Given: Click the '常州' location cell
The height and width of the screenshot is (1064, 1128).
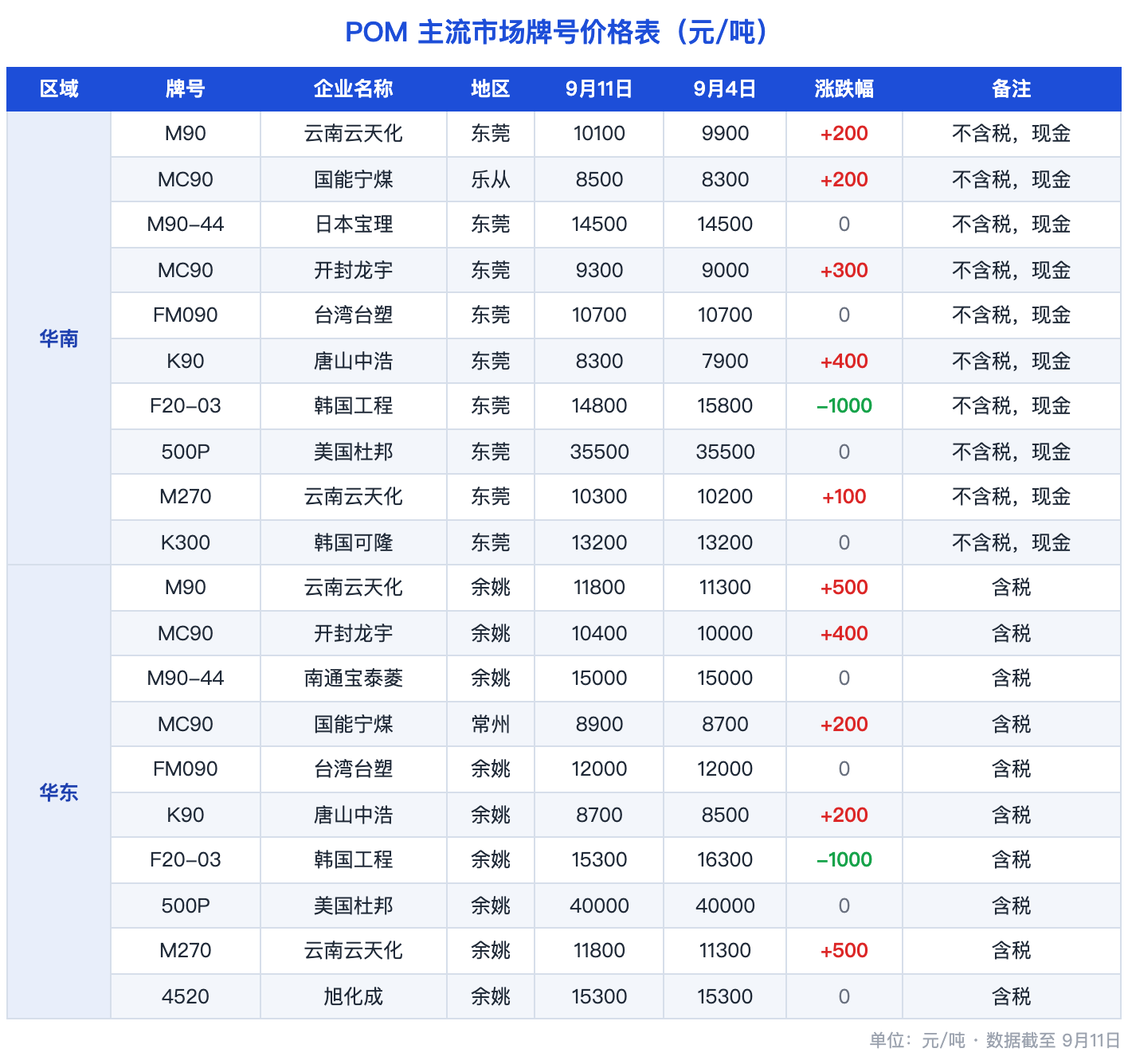Looking at the screenshot, I should click(491, 724).
